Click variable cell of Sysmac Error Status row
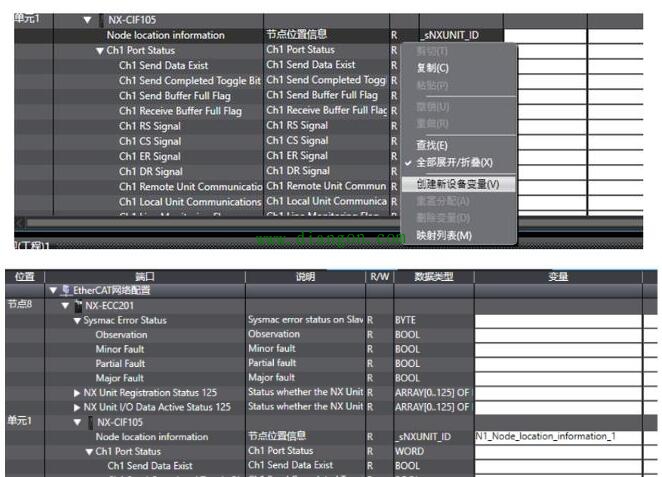 click(558, 321)
